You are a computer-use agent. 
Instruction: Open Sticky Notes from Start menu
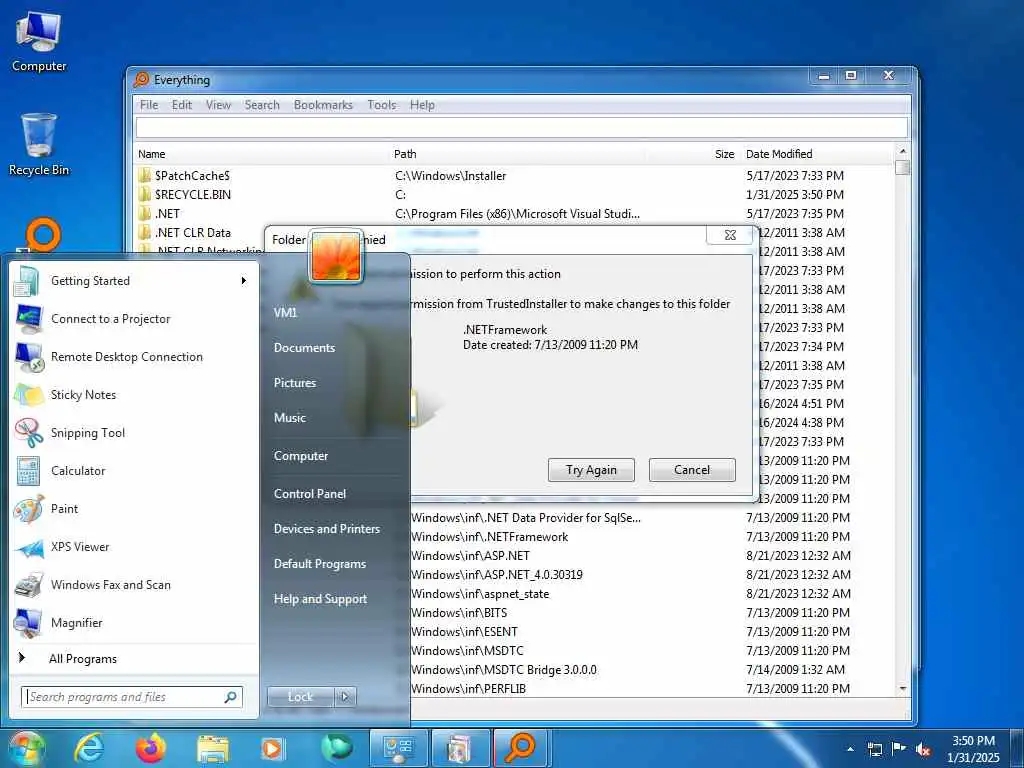pos(133,394)
